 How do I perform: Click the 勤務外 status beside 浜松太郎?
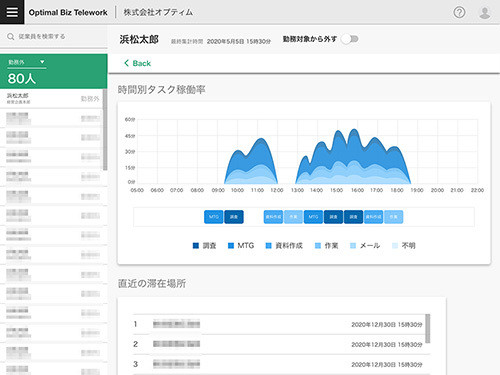click(x=90, y=99)
